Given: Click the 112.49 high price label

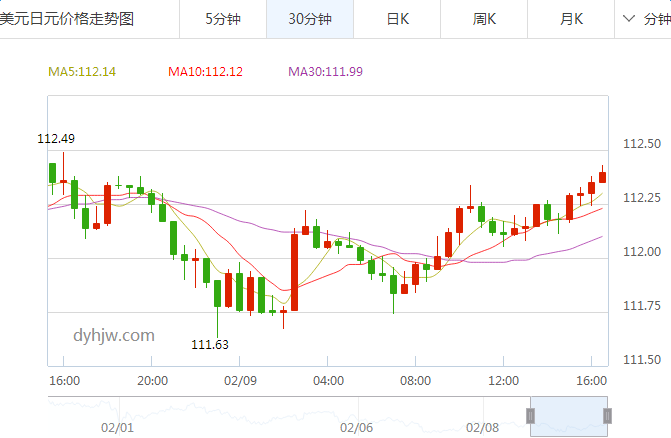Looking at the screenshot, I should tap(56, 139).
